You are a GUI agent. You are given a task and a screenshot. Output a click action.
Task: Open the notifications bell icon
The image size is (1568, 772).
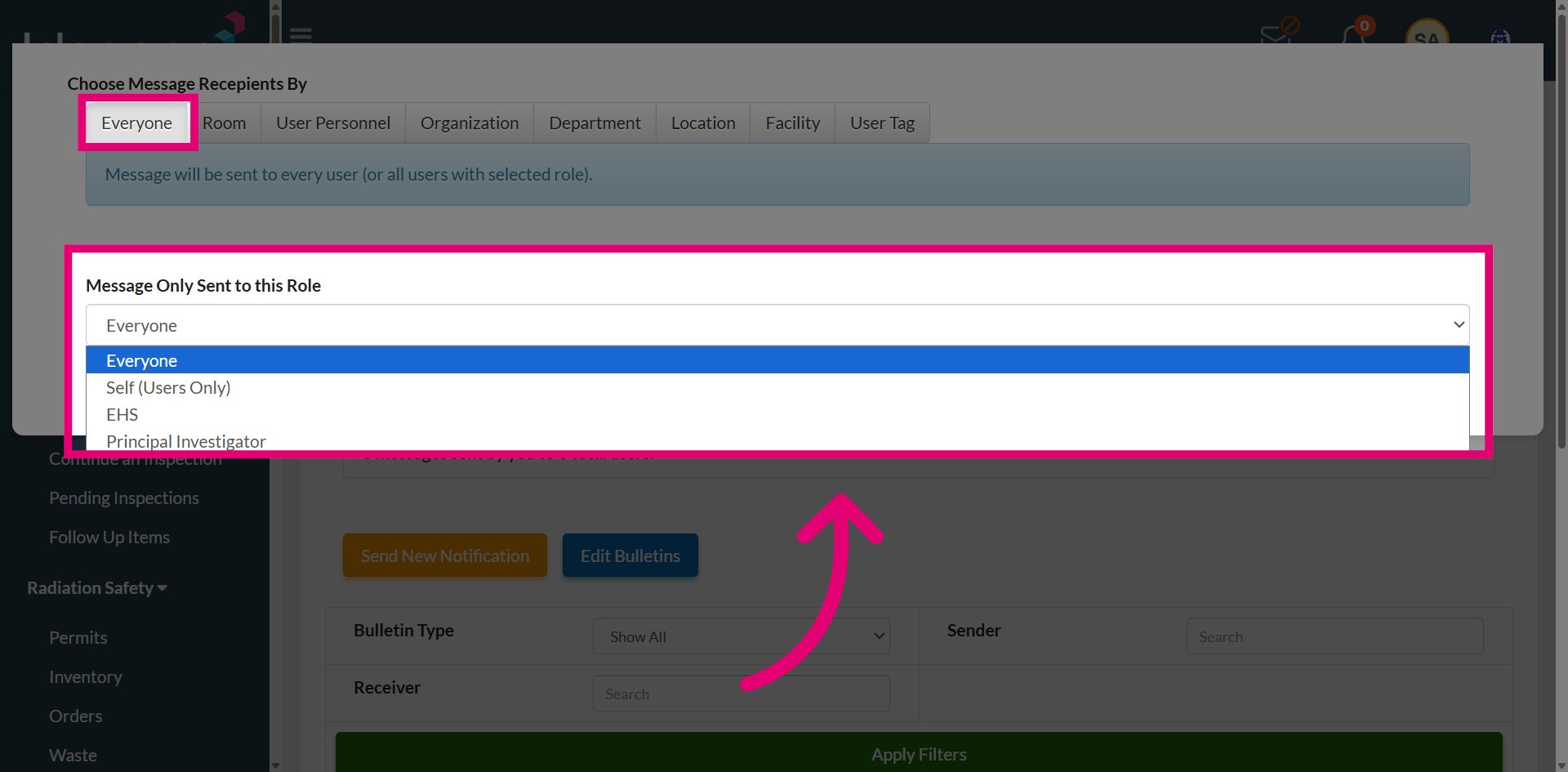pos(1354,33)
